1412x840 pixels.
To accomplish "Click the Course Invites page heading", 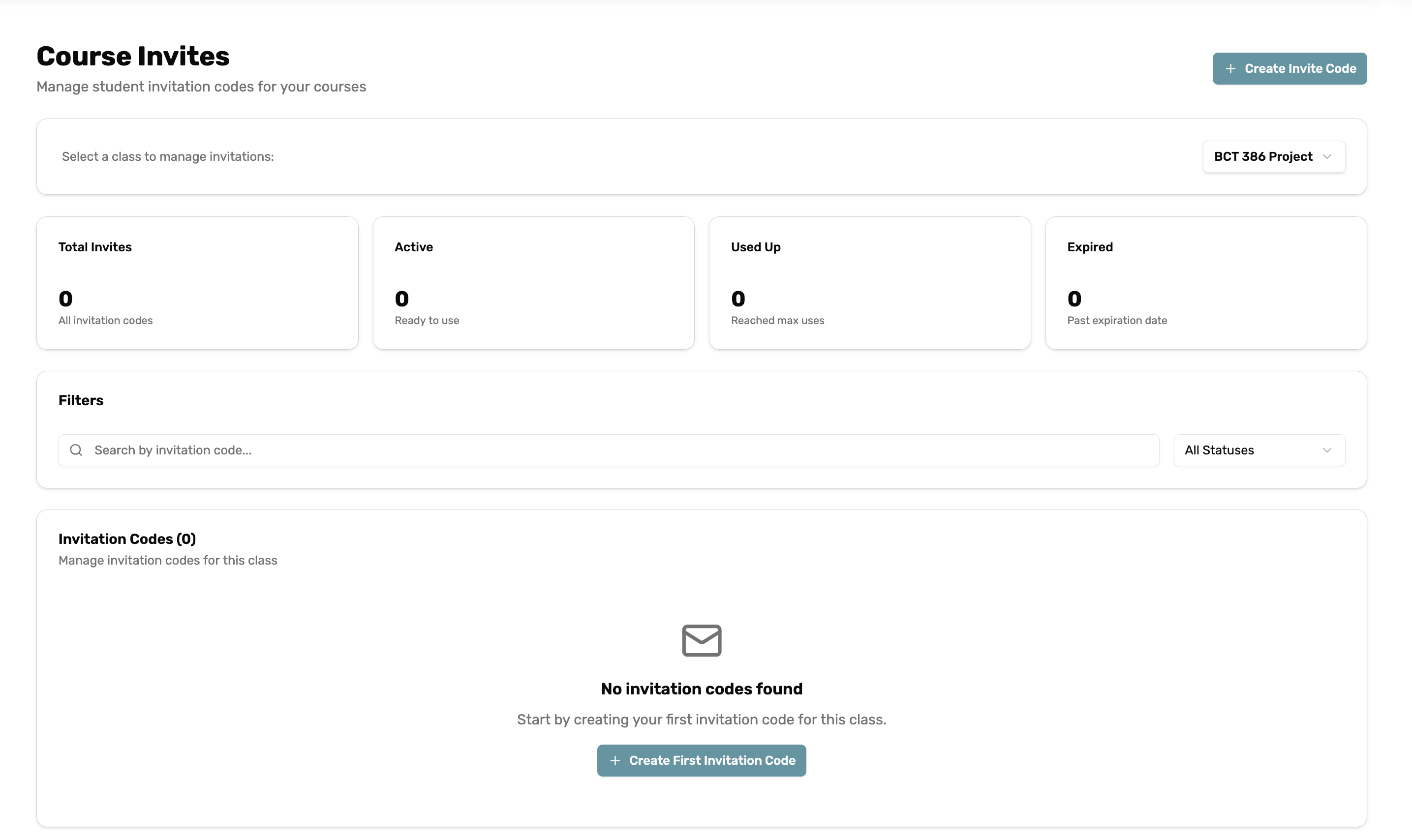I will click(x=132, y=55).
